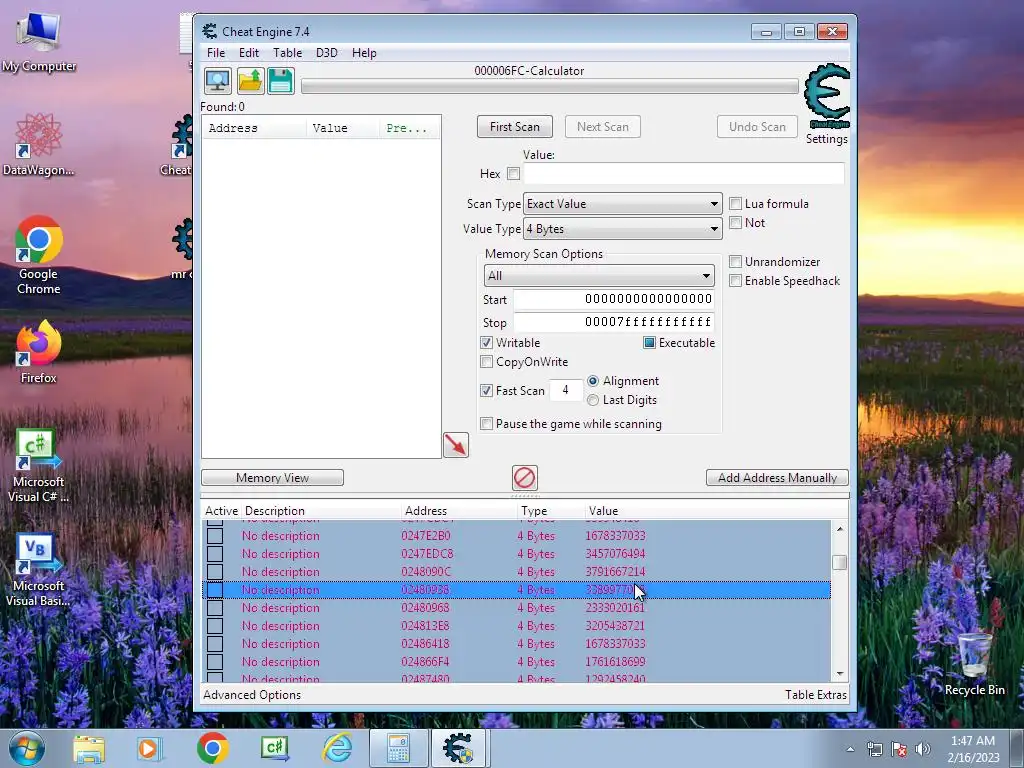
Task: Check Pause the game while scanning
Action: point(487,424)
